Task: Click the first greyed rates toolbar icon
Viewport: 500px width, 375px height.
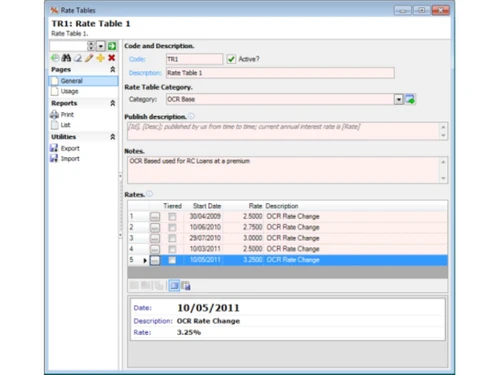Action: (x=134, y=285)
